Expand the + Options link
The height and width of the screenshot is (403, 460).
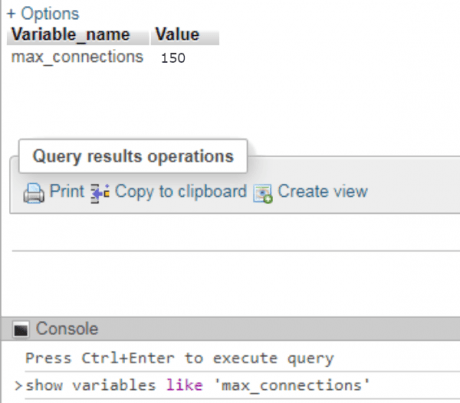(43, 14)
